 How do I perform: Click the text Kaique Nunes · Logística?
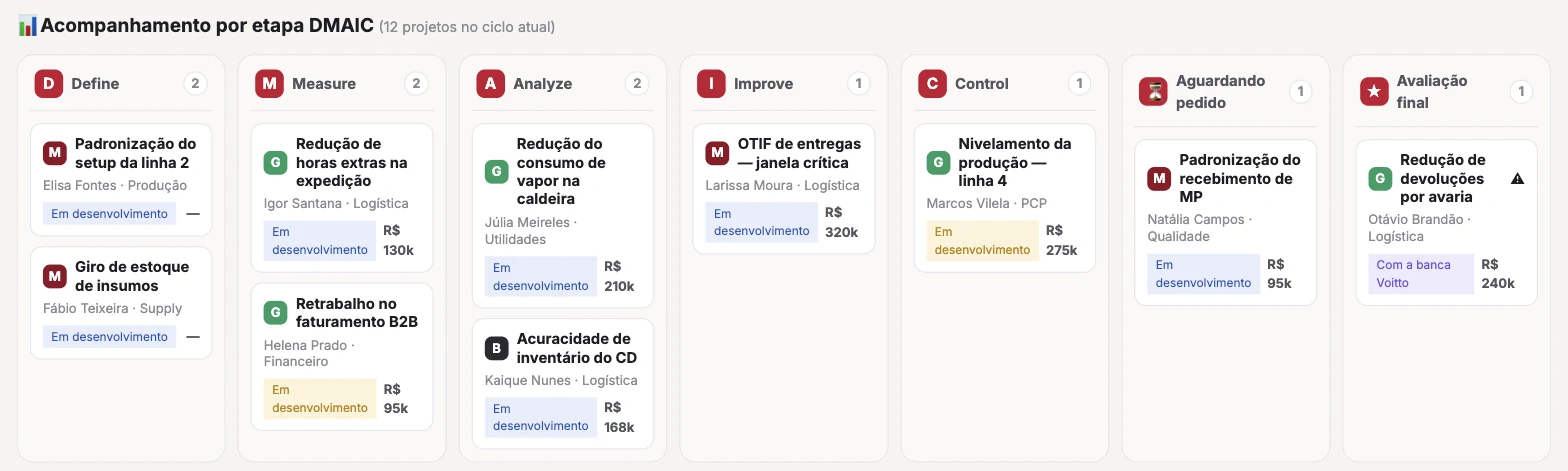[561, 381]
